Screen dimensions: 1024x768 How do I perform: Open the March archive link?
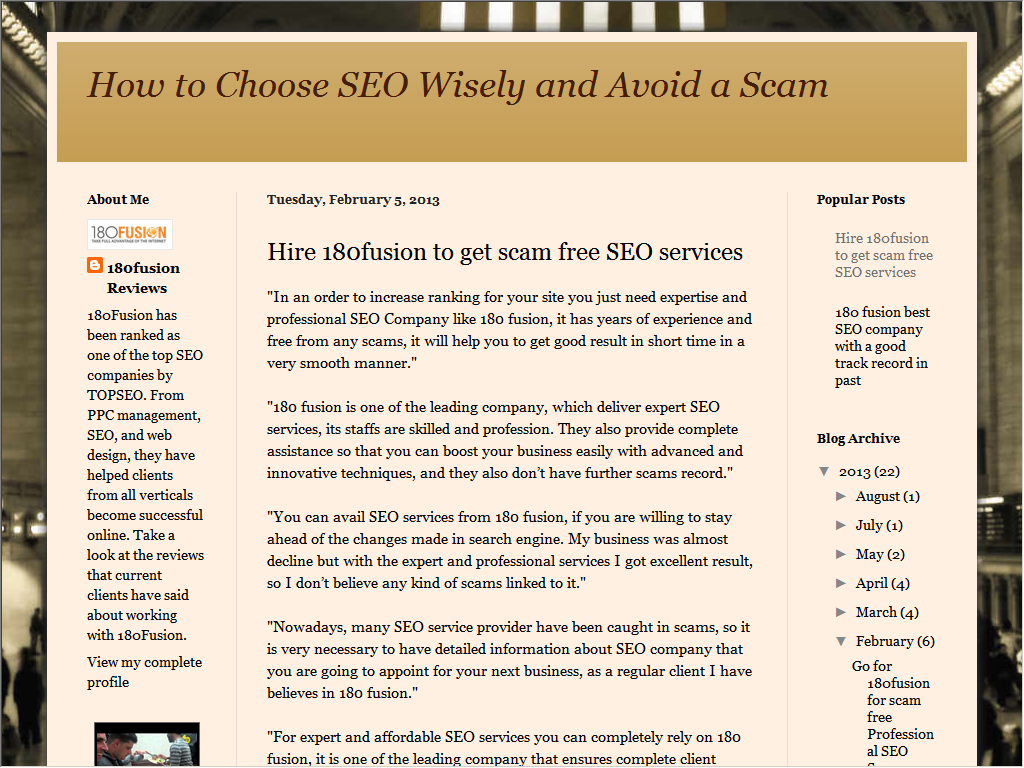(876, 612)
